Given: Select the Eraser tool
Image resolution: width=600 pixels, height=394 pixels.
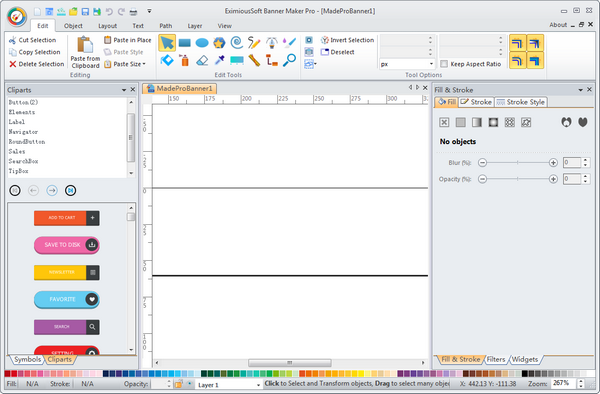Looking at the screenshot, I should [x=202, y=60].
